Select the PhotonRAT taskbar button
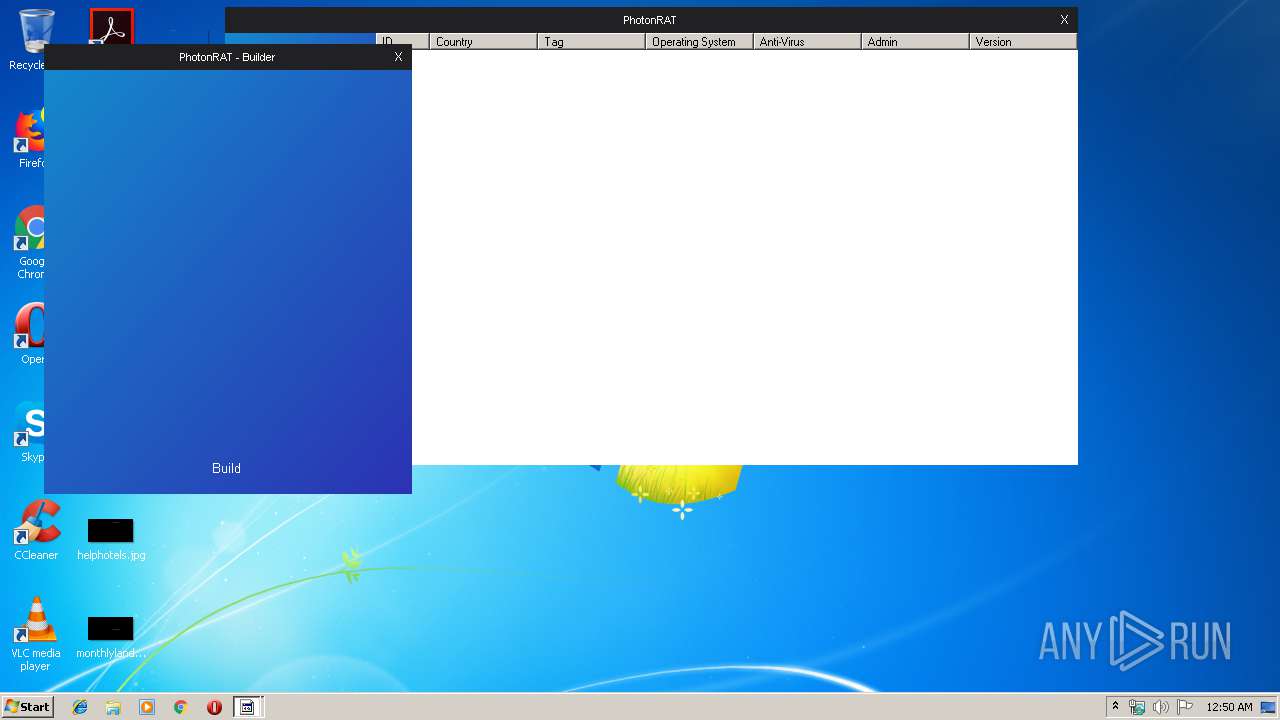The width and height of the screenshot is (1280, 720). click(x=247, y=707)
